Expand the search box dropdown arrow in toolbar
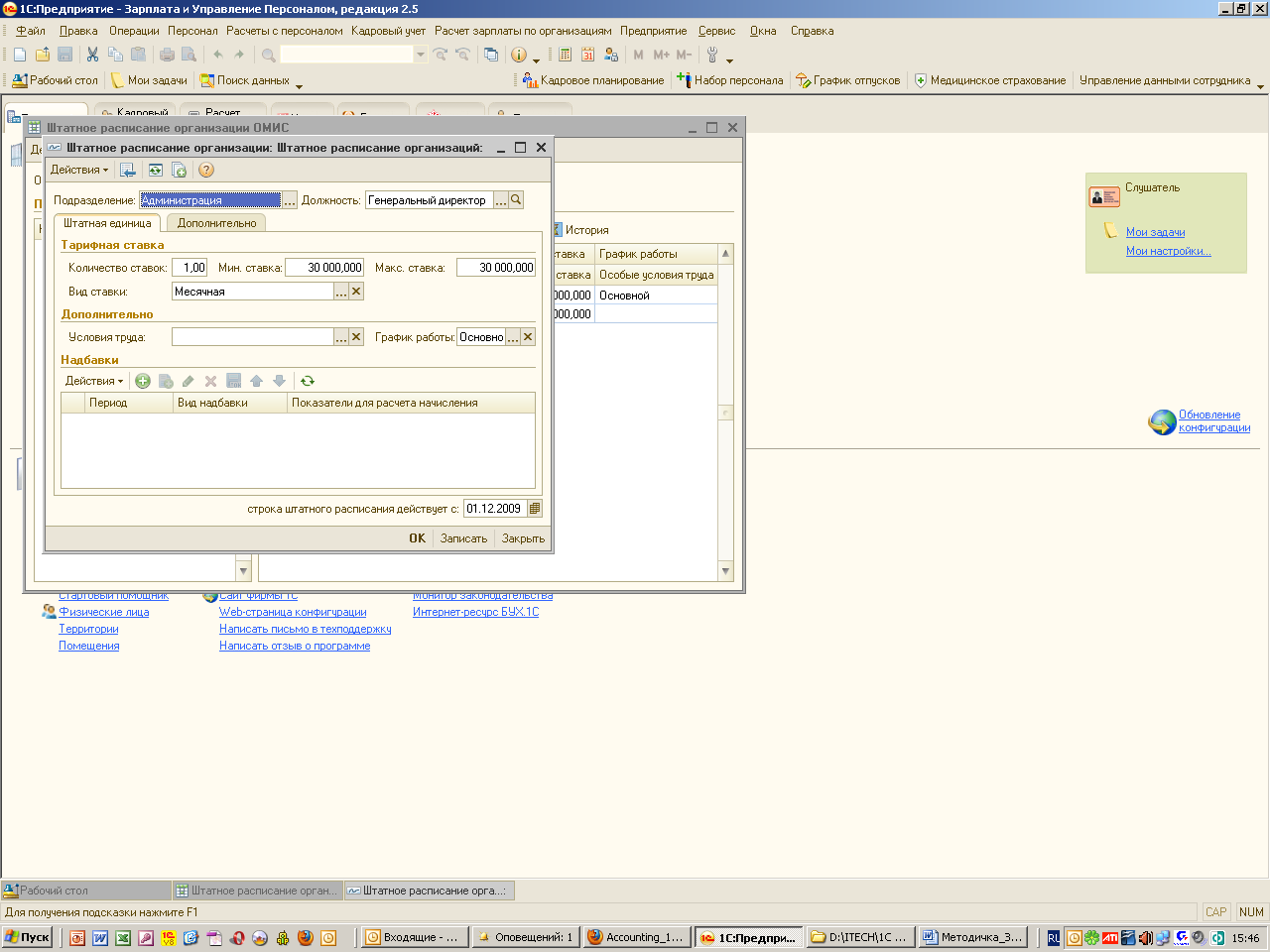This screenshot has height=952, width=1270. [x=421, y=55]
